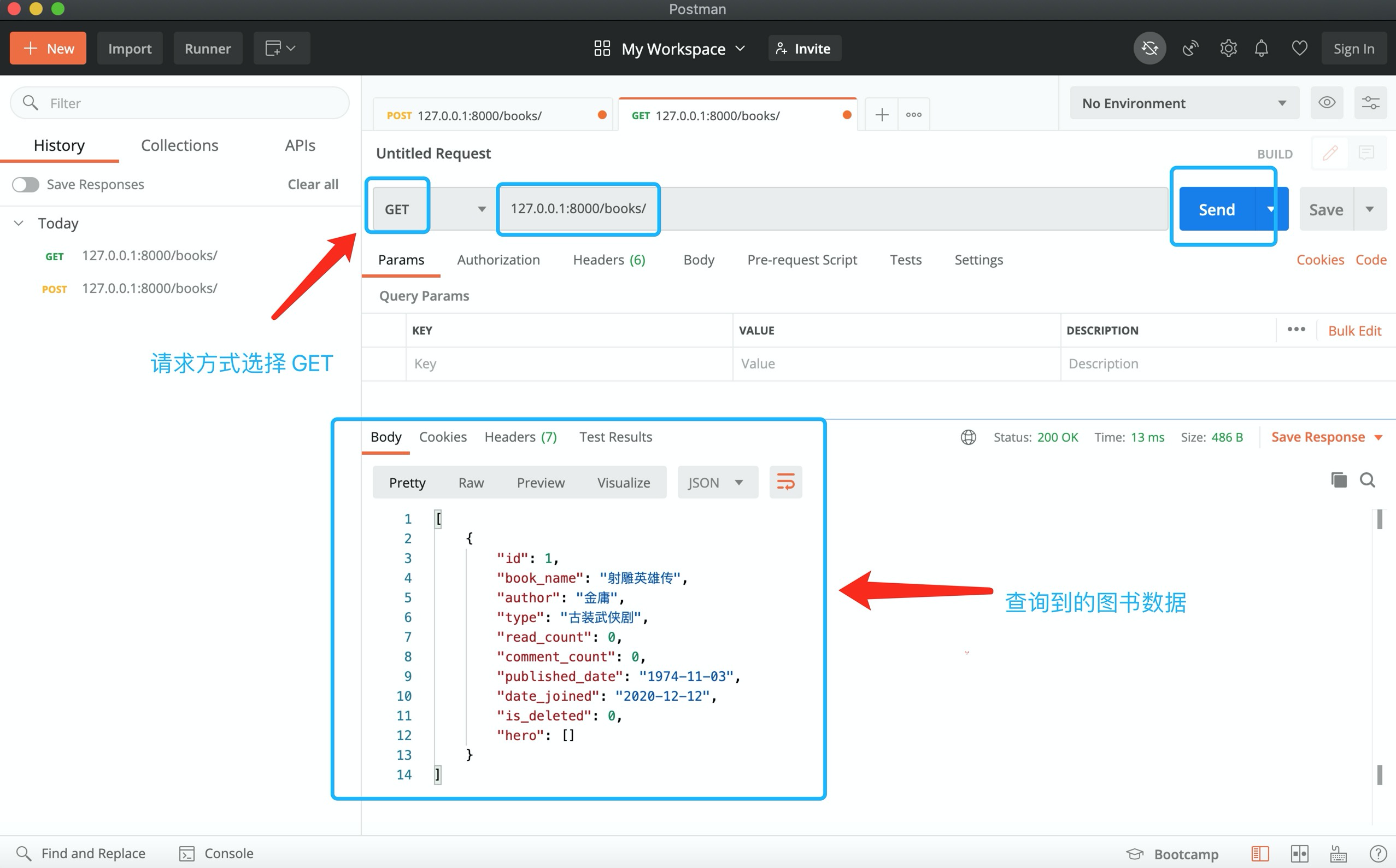The image size is (1396, 868).
Task: Click the Filter search field
Action: click(180, 103)
